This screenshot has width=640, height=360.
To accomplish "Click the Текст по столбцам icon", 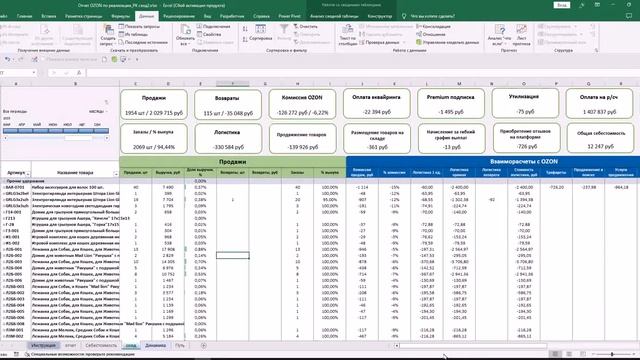I will [x=348, y=30].
